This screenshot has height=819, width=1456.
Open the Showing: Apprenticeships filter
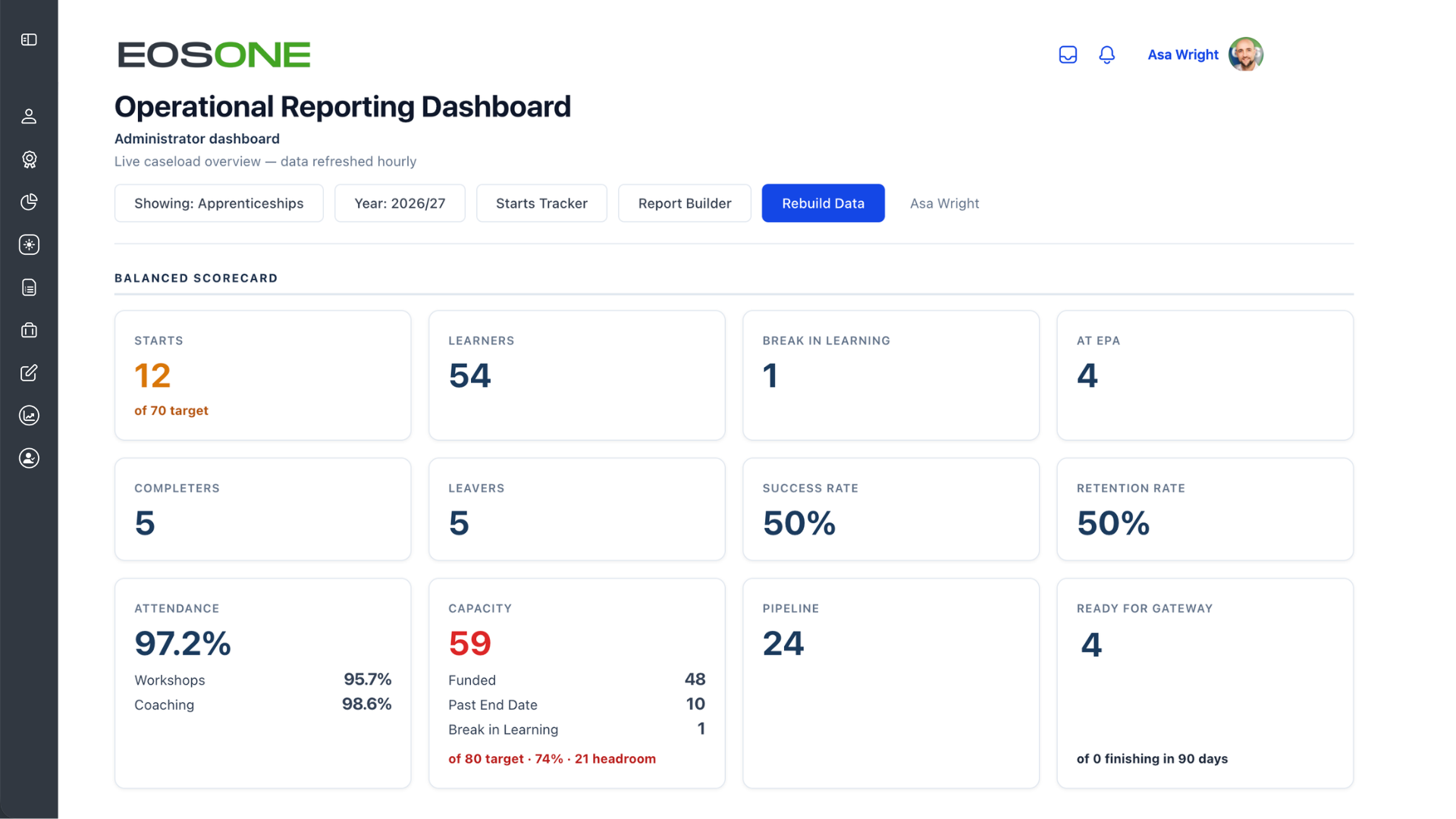218,203
